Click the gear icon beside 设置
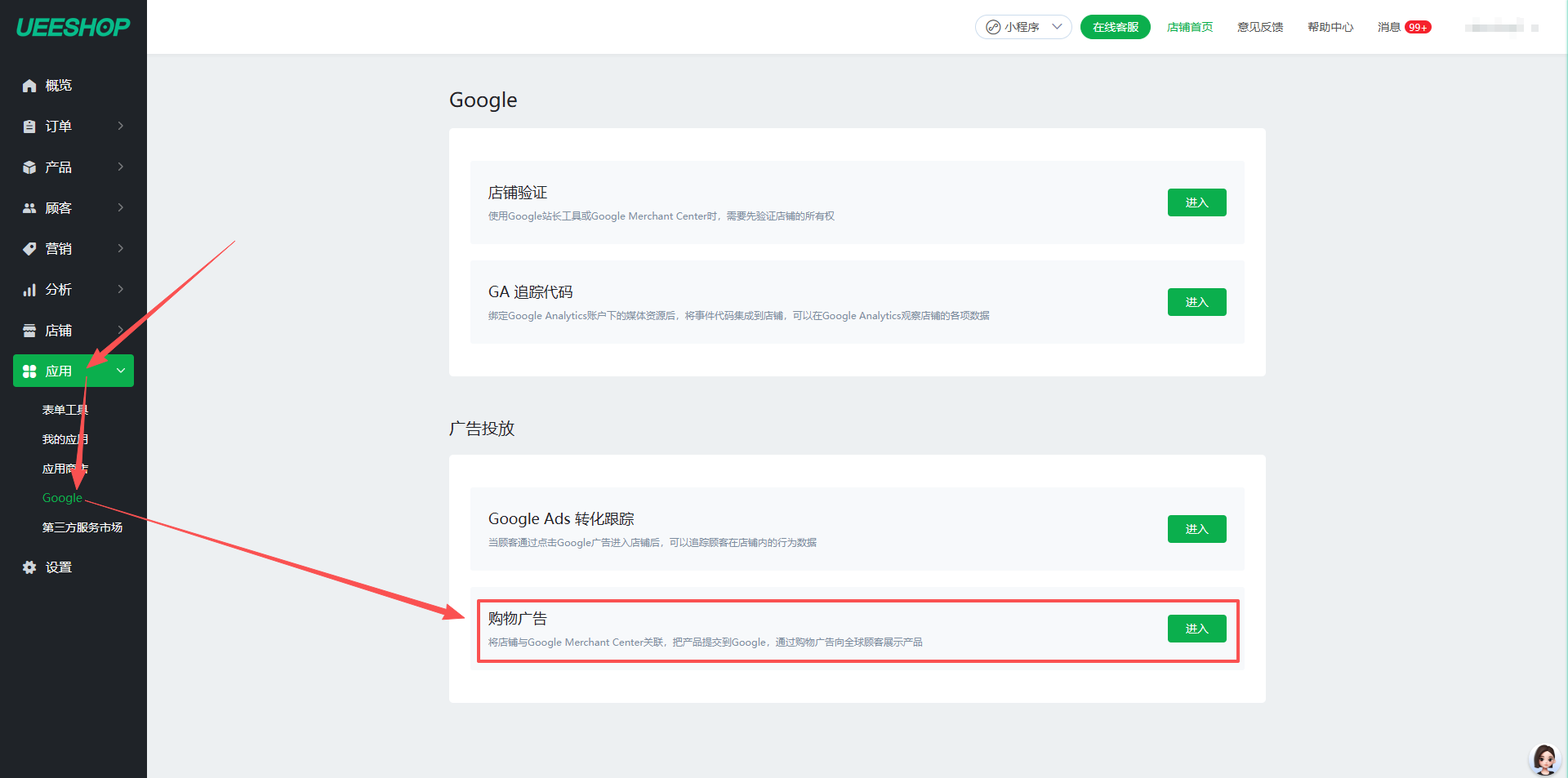This screenshot has height=778, width=1568. pos(29,567)
